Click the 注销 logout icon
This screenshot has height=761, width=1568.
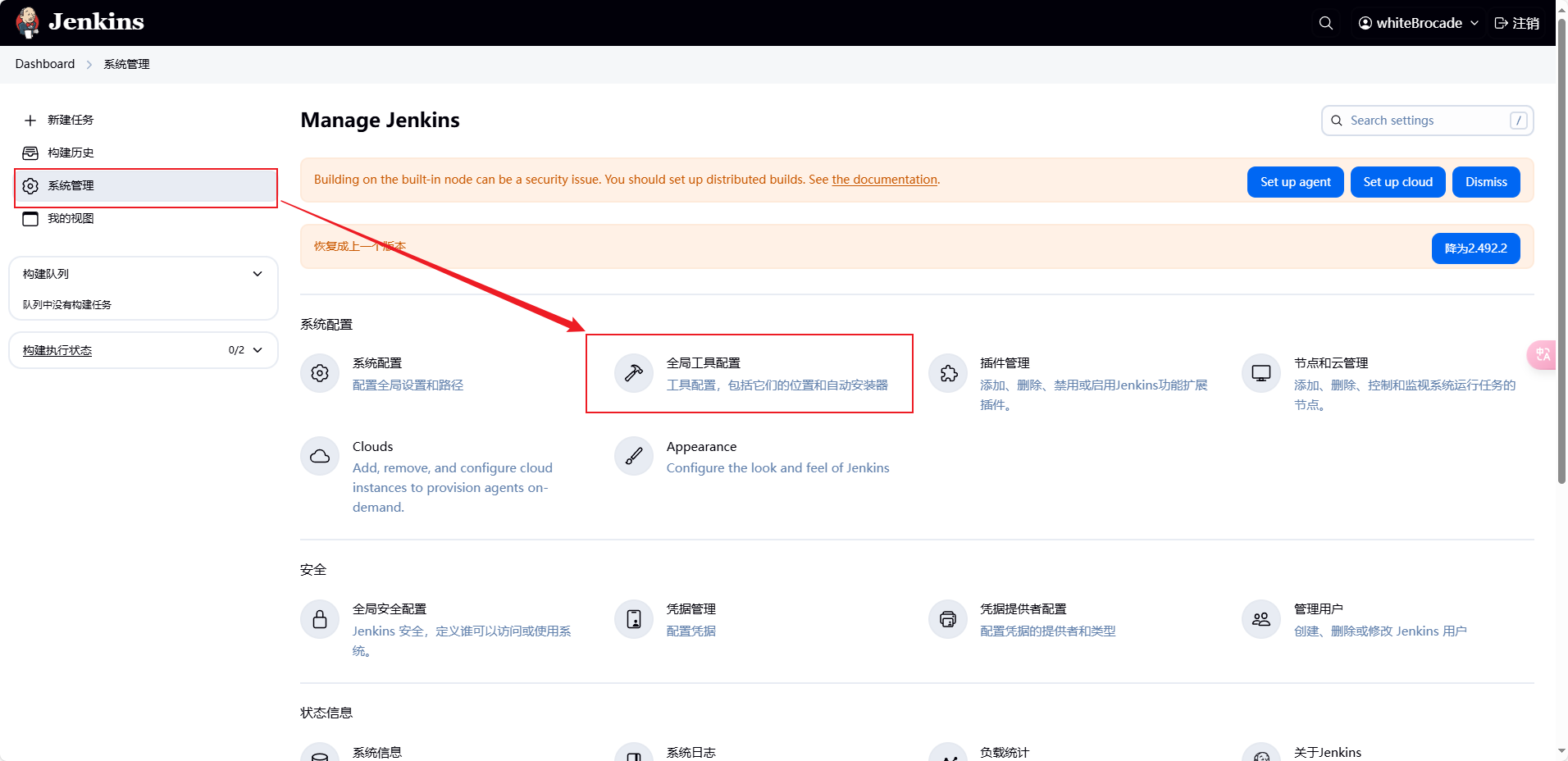pyautogui.click(x=1502, y=23)
